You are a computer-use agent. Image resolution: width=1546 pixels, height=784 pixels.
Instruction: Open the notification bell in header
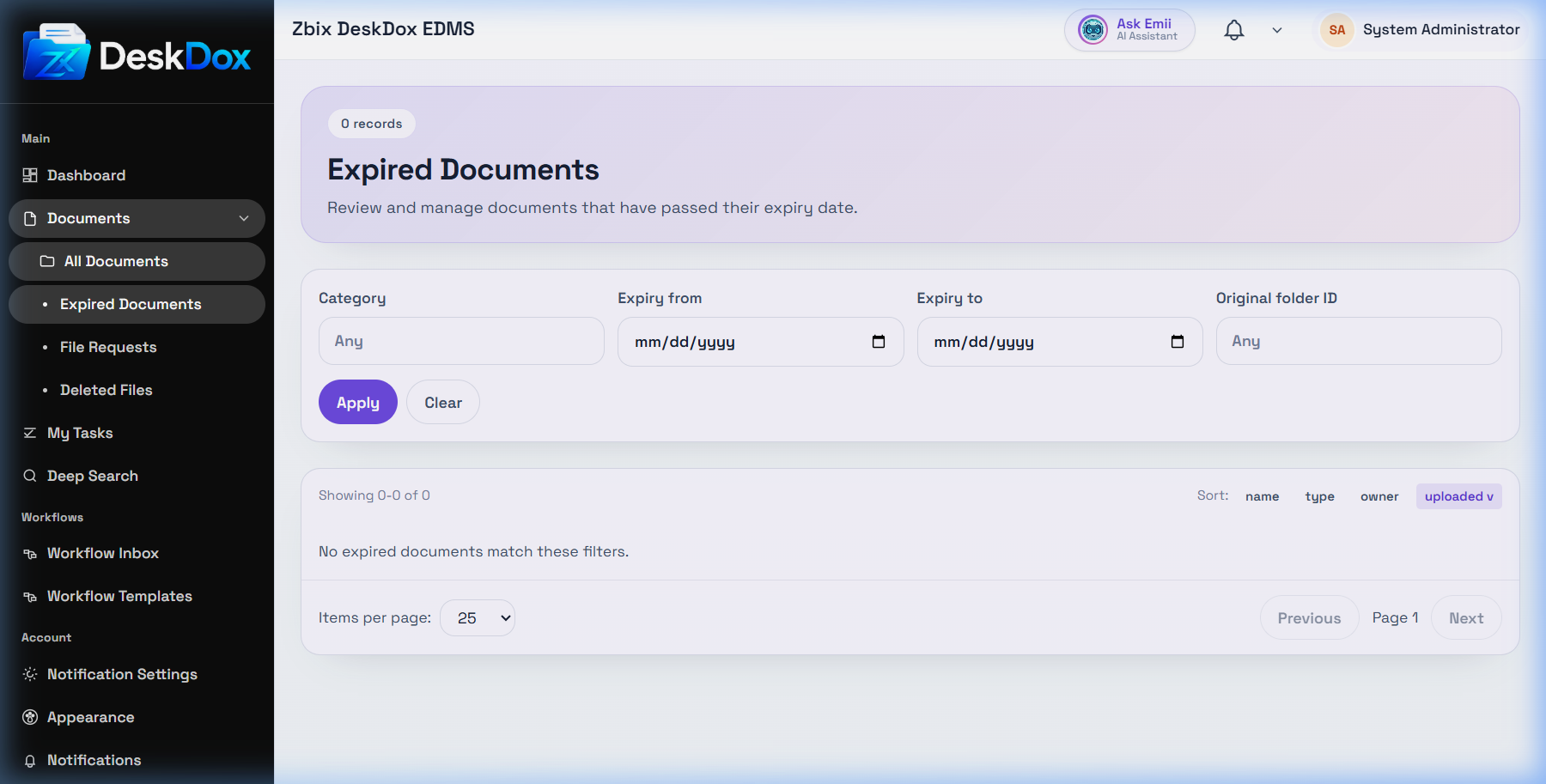[1234, 30]
